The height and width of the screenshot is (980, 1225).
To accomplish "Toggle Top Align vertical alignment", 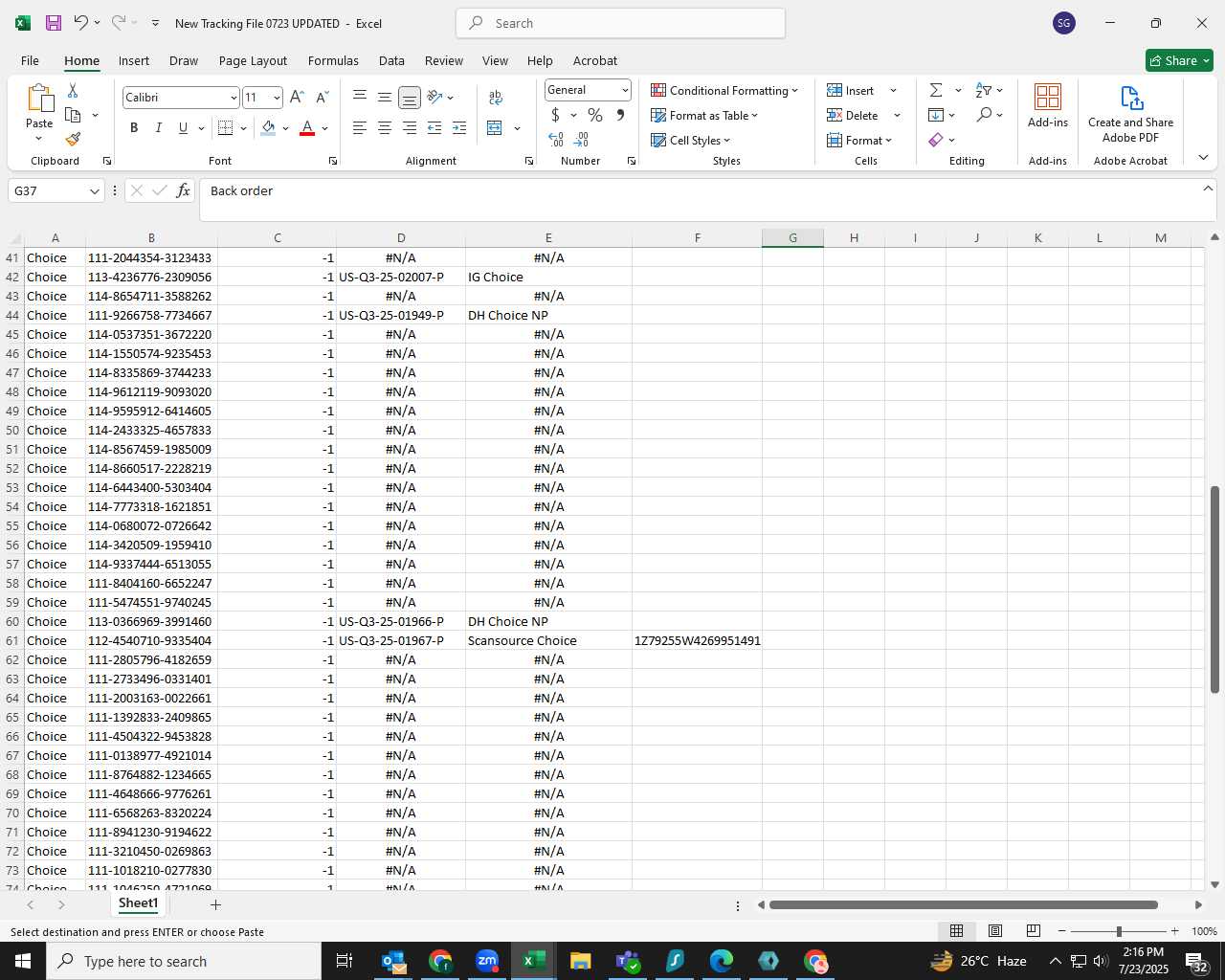I will click(360, 97).
